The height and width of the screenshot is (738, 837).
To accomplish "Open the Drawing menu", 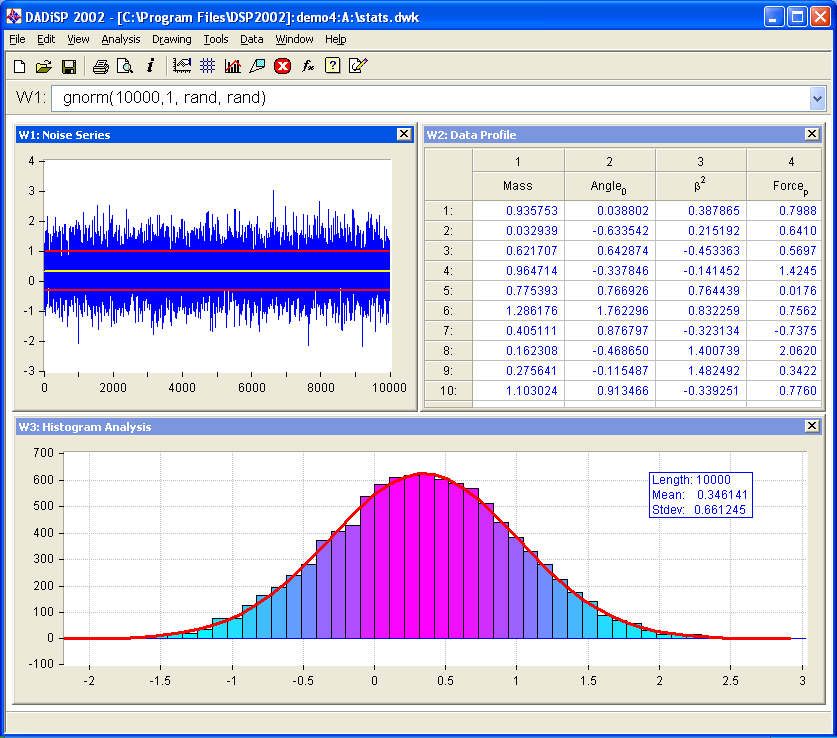I will click(171, 39).
